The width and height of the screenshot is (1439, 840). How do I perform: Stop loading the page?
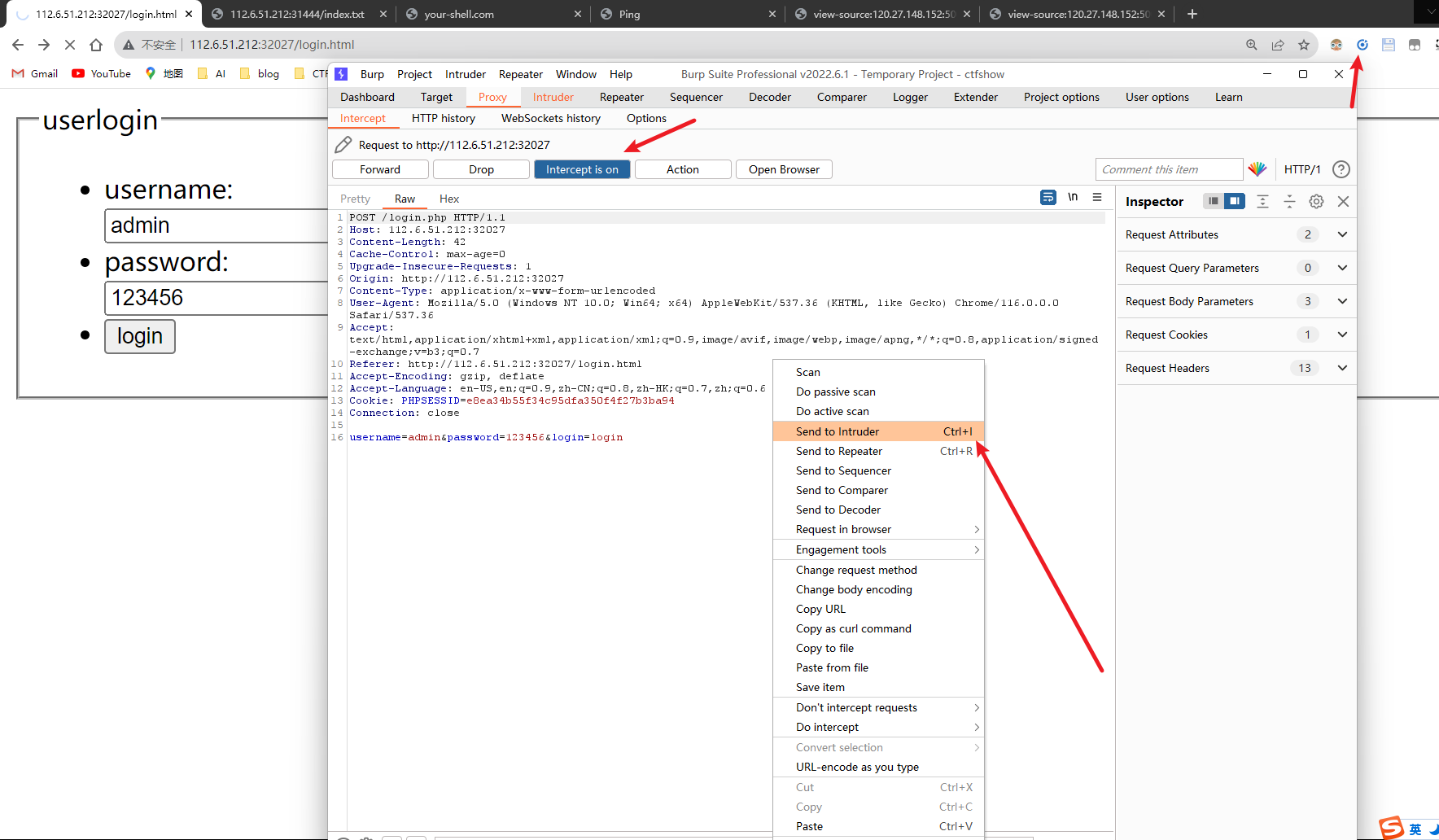[x=70, y=45]
